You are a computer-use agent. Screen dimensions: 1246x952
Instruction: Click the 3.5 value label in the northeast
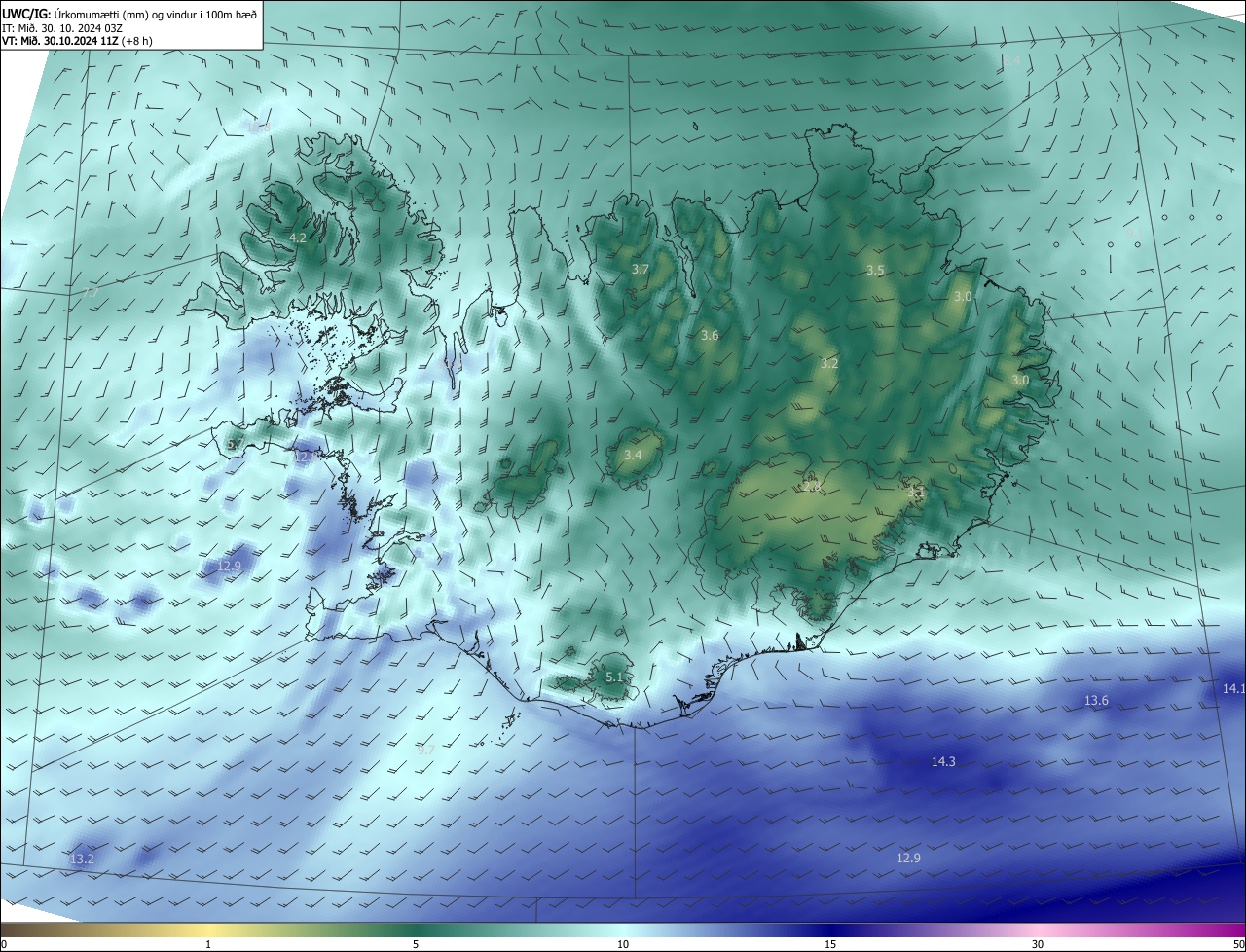click(x=875, y=271)
